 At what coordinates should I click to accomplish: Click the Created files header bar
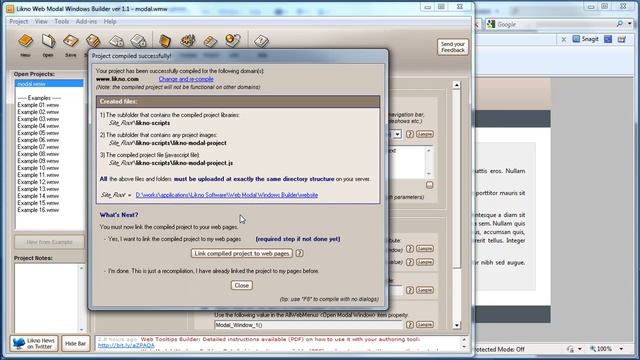tap(238, 102)
